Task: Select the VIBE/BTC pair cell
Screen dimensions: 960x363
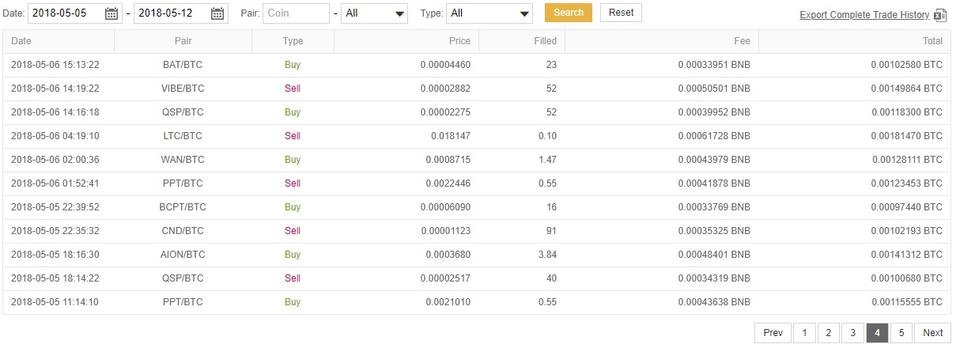Action: tap(182, 89)
